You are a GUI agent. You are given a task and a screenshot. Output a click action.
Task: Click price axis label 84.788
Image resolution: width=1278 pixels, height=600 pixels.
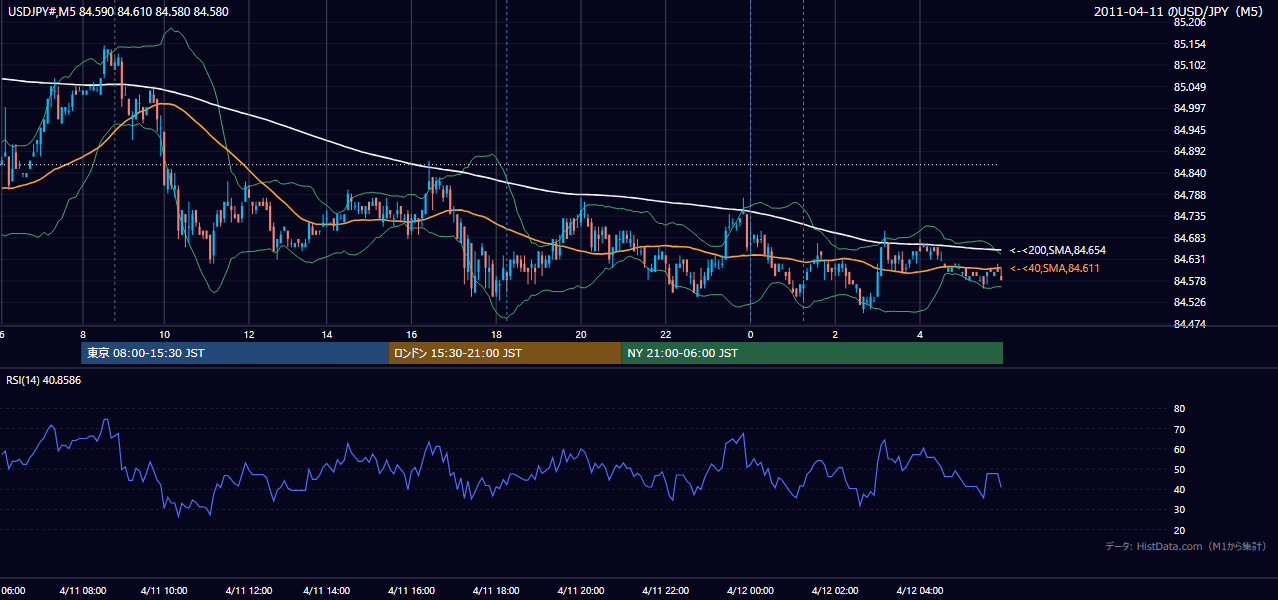[x=1189, y=195]
